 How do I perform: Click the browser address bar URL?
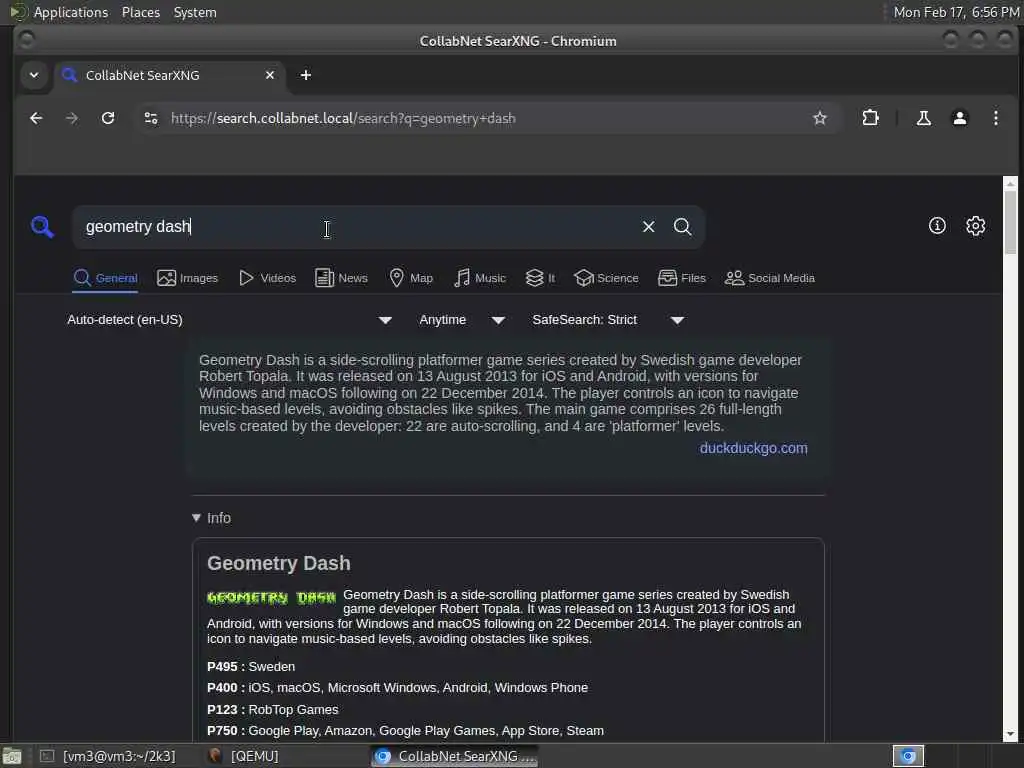(x=343, y=118)
